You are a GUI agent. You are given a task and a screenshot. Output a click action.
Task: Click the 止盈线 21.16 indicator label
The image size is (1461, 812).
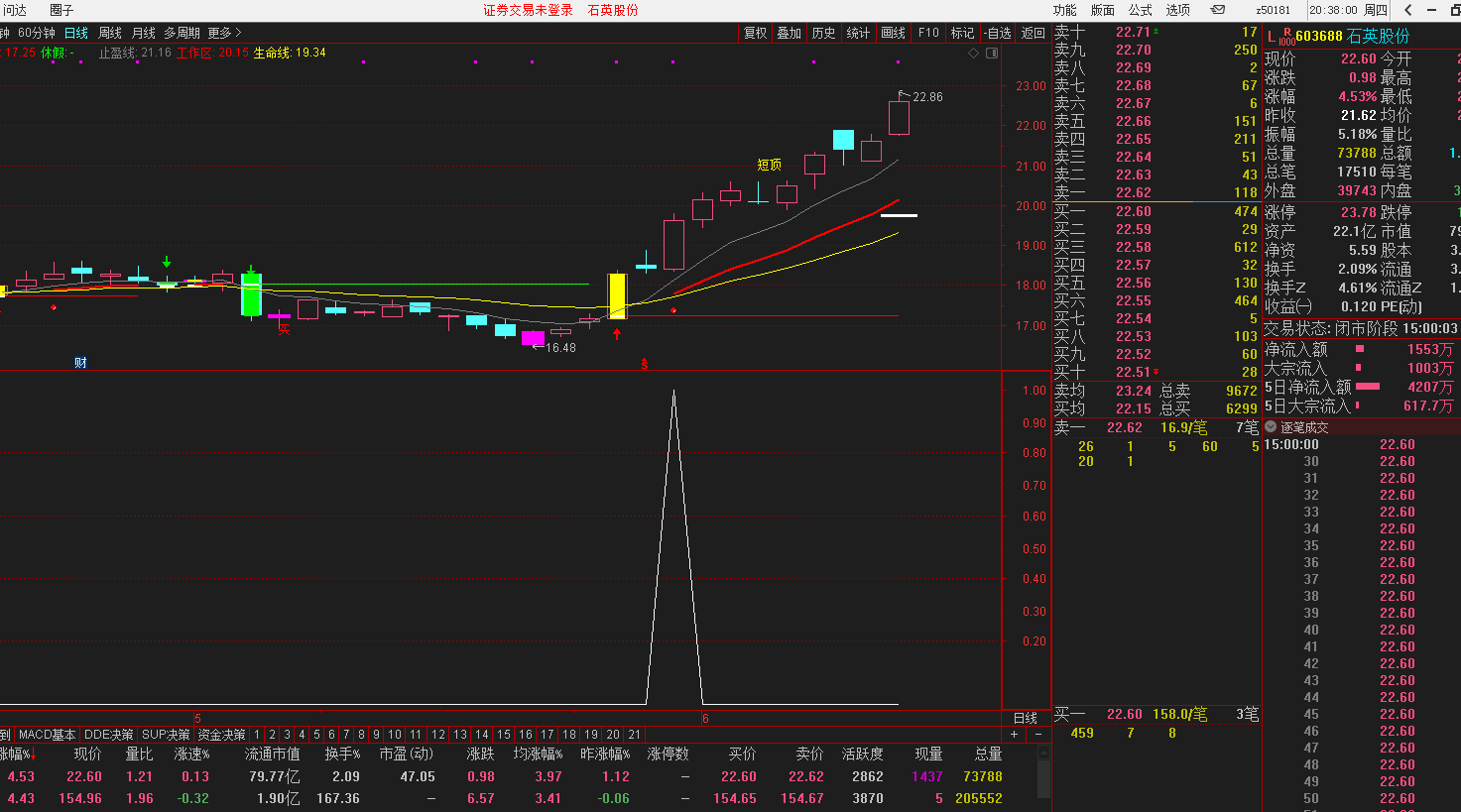pyautogui.click(x=135, y=53)
